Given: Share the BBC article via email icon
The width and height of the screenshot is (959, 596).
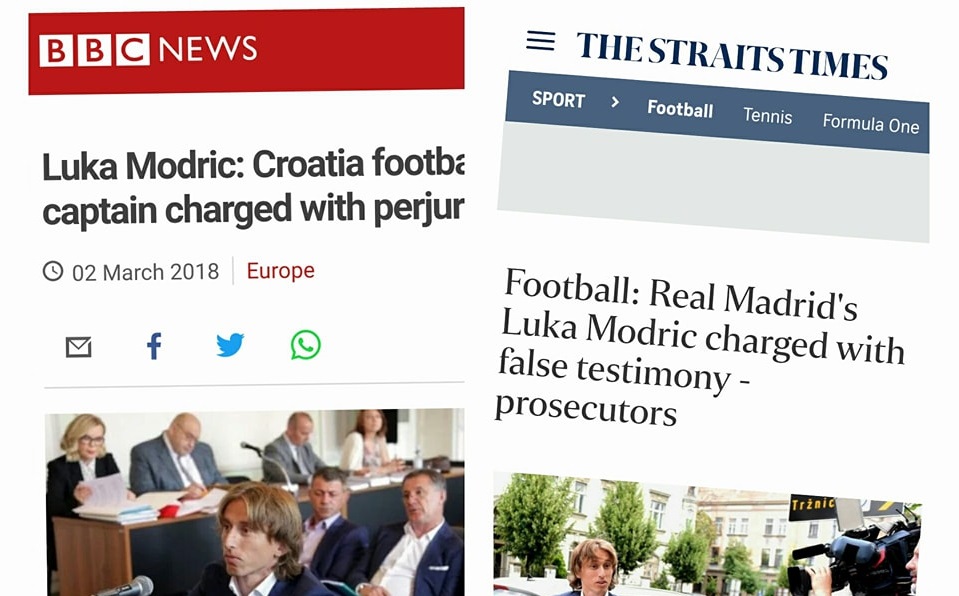Looking at the screenshot, I should [x=78, y=347].
